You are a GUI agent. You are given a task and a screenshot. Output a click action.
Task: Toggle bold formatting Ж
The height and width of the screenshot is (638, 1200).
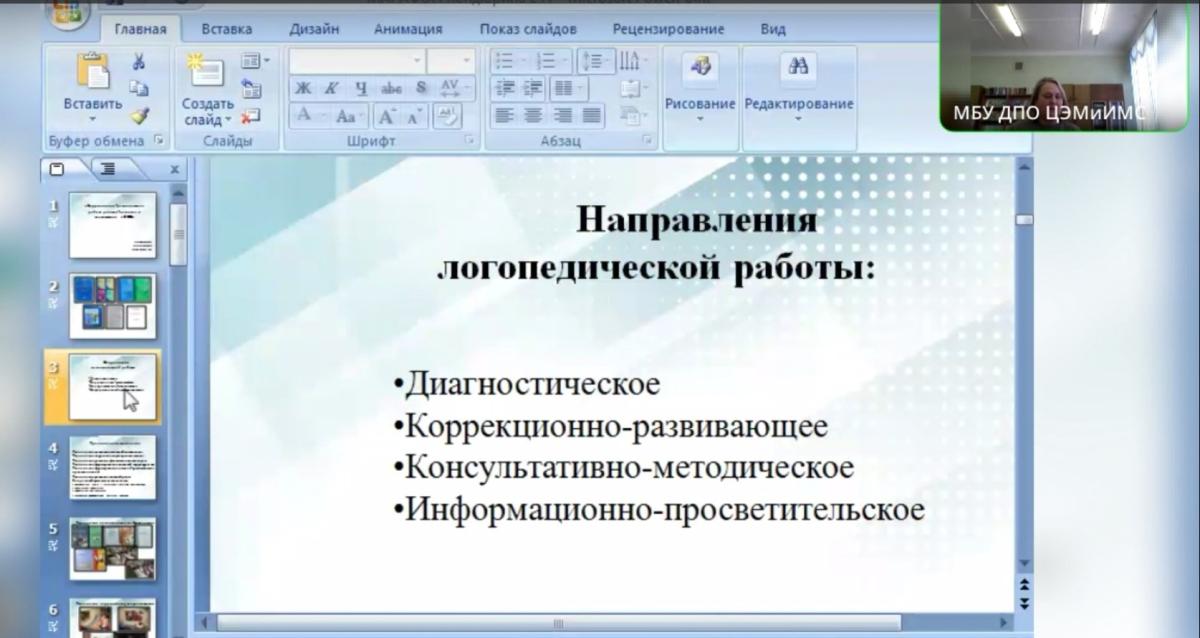(x=304, y=89)
